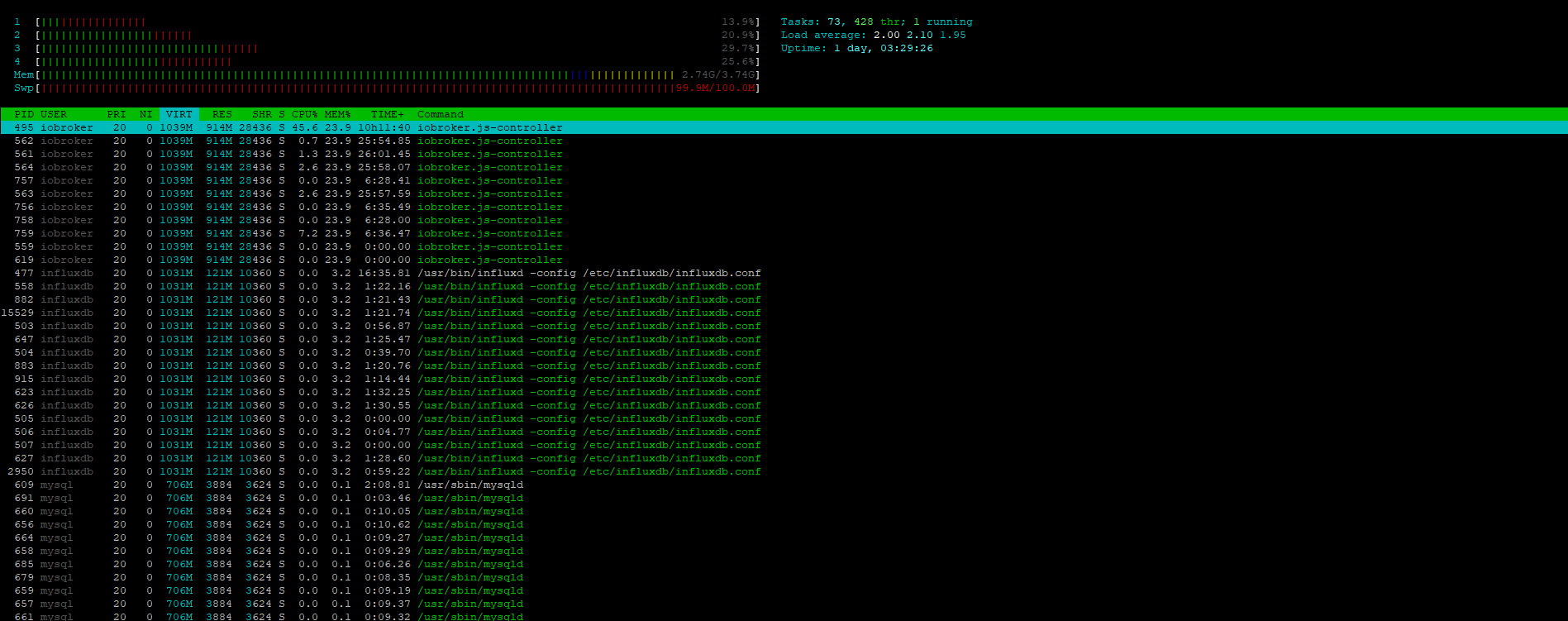Select mysql process row PID 656
Viewport: 1568px width, 621px height.
[784, 524]
